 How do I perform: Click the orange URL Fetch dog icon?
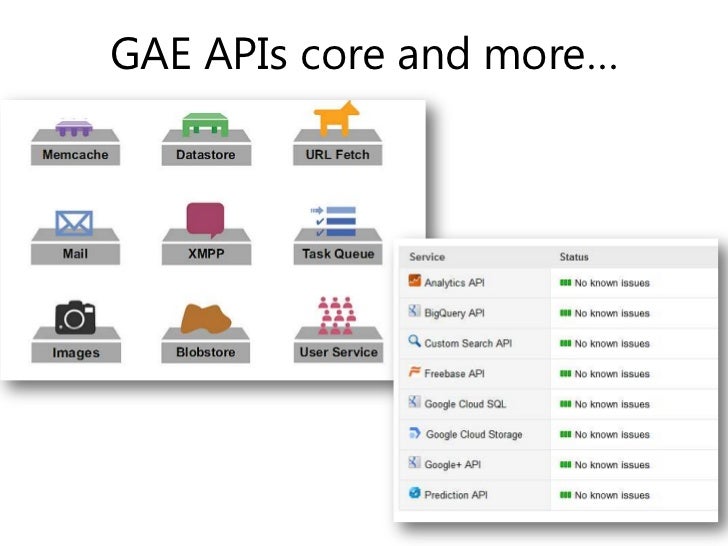pyautogui.click(x=337, y=119)
